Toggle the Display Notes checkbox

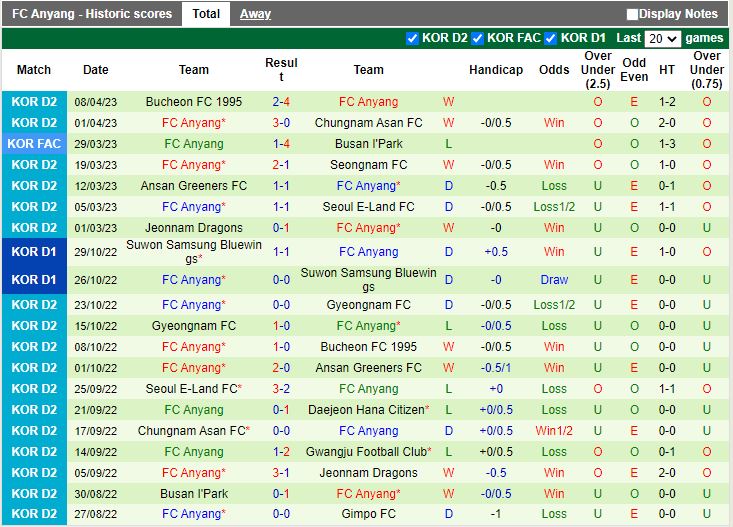(x=632, y=14)
